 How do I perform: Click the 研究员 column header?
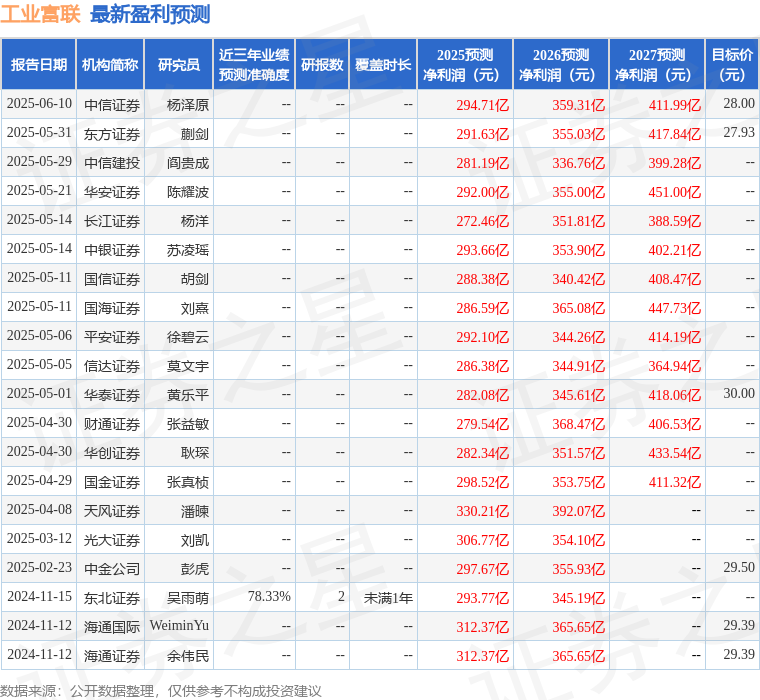click(x=178, y=65)
